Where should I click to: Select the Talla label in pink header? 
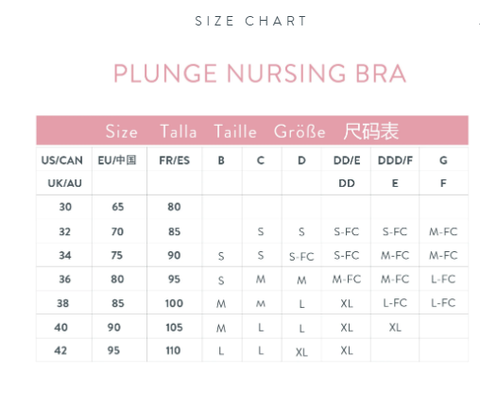[x=178, y=131]
